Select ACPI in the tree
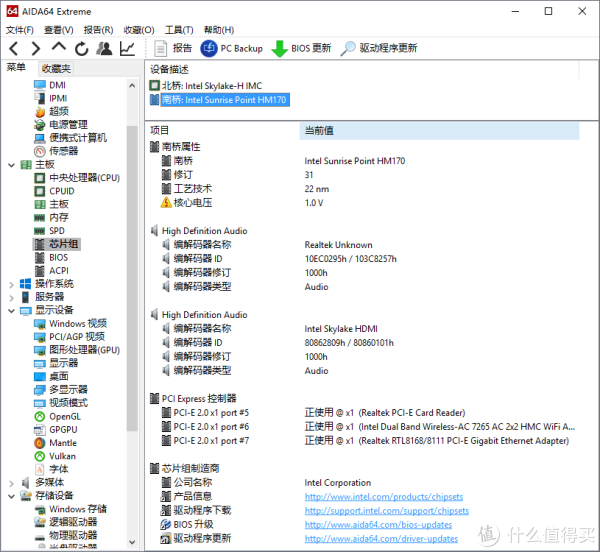The width and height of the screenshot is (600, 552). 52,270
